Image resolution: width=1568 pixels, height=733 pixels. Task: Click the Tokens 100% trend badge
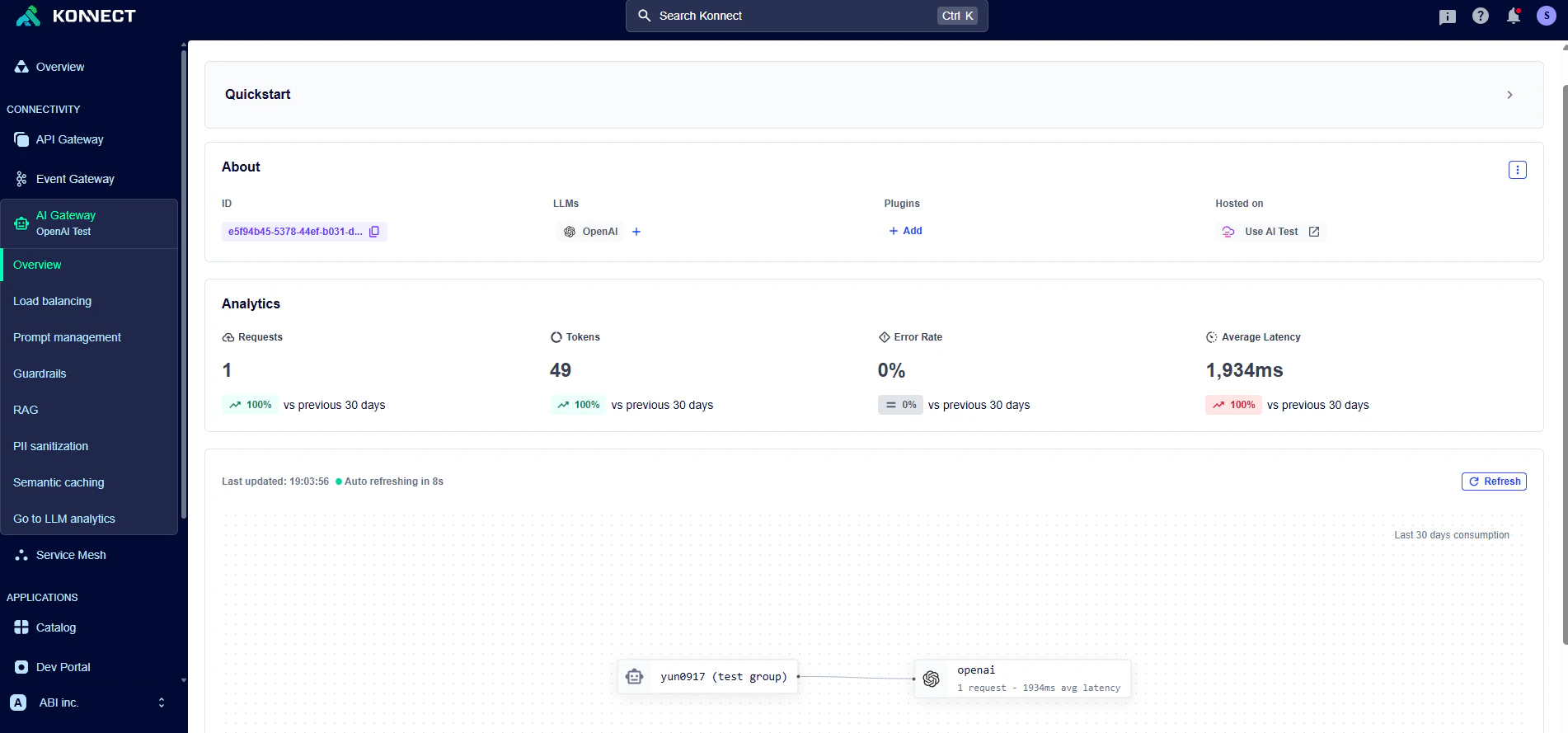(x=578, y=405)
